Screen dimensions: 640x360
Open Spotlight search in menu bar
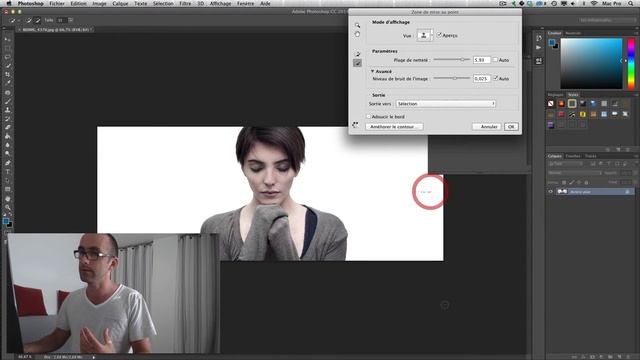click(631, 3)
